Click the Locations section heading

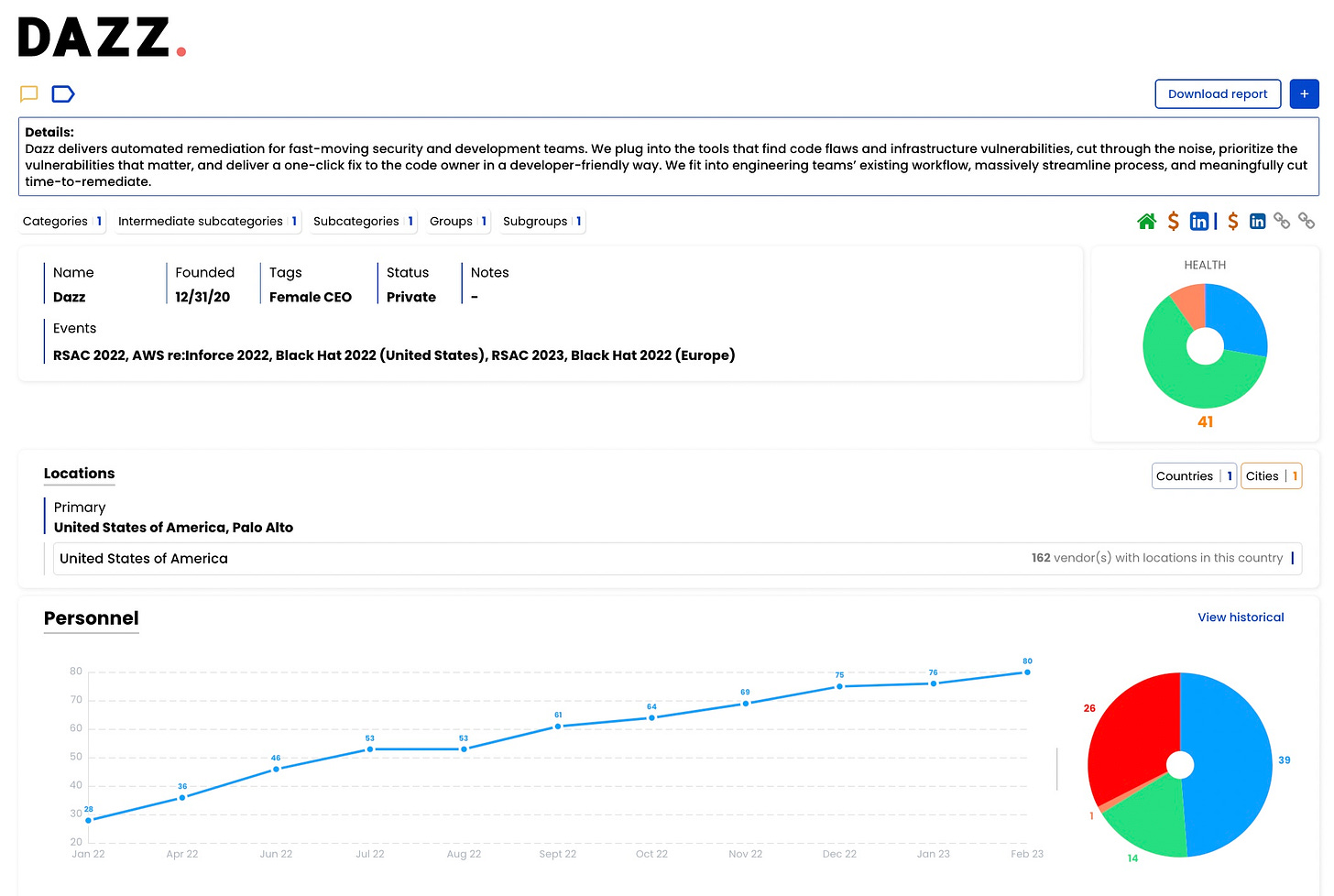(80, 474)
